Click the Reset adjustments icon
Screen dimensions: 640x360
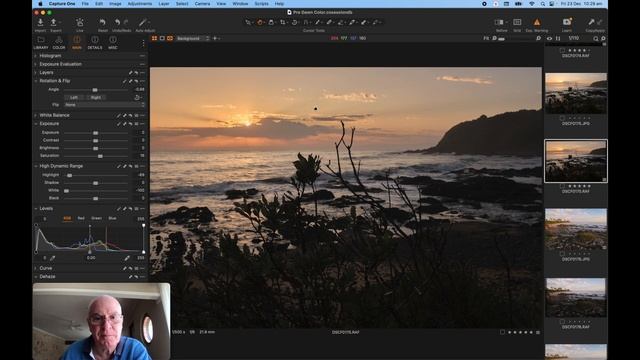click(102, 22)
